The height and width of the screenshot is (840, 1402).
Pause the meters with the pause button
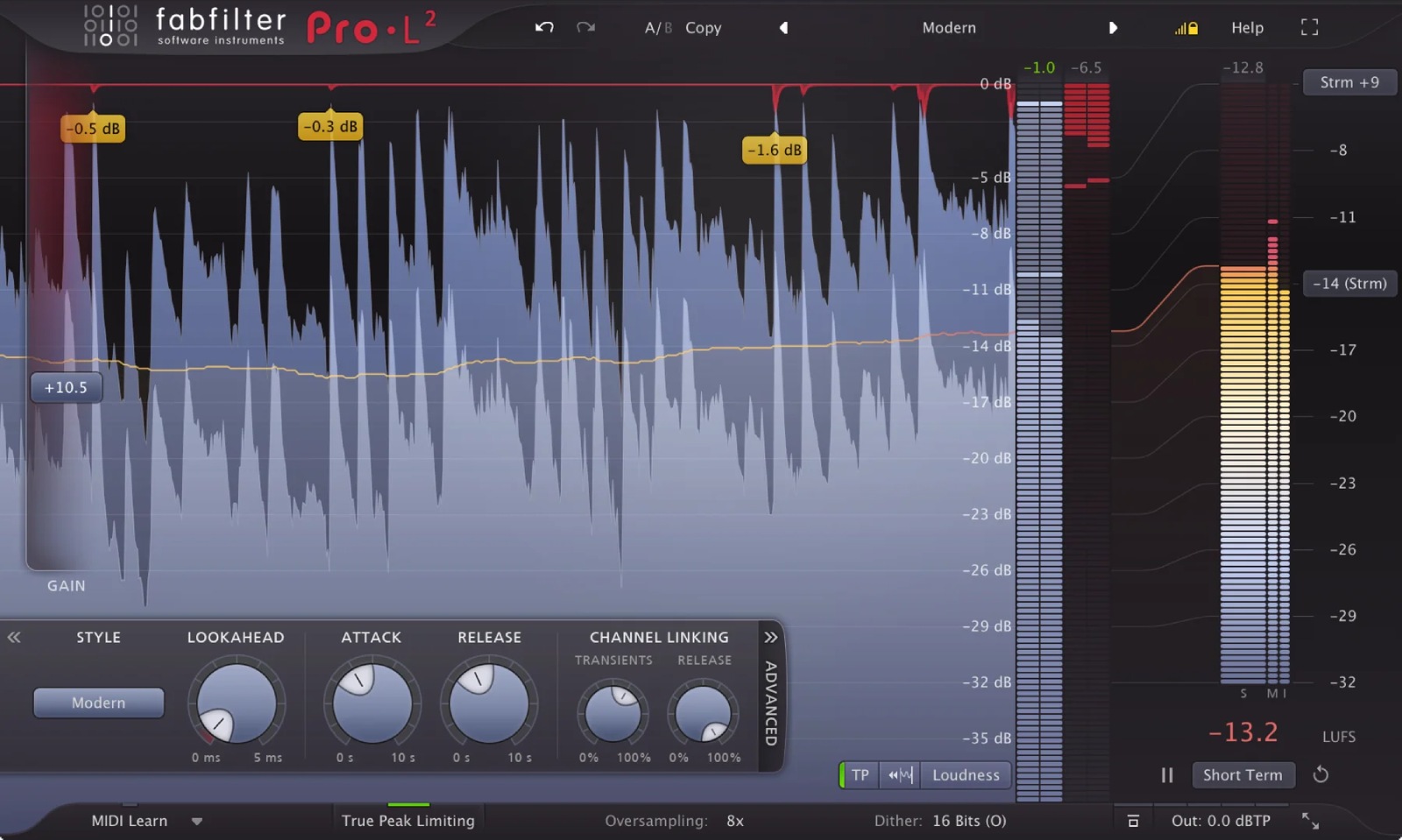1167,774
